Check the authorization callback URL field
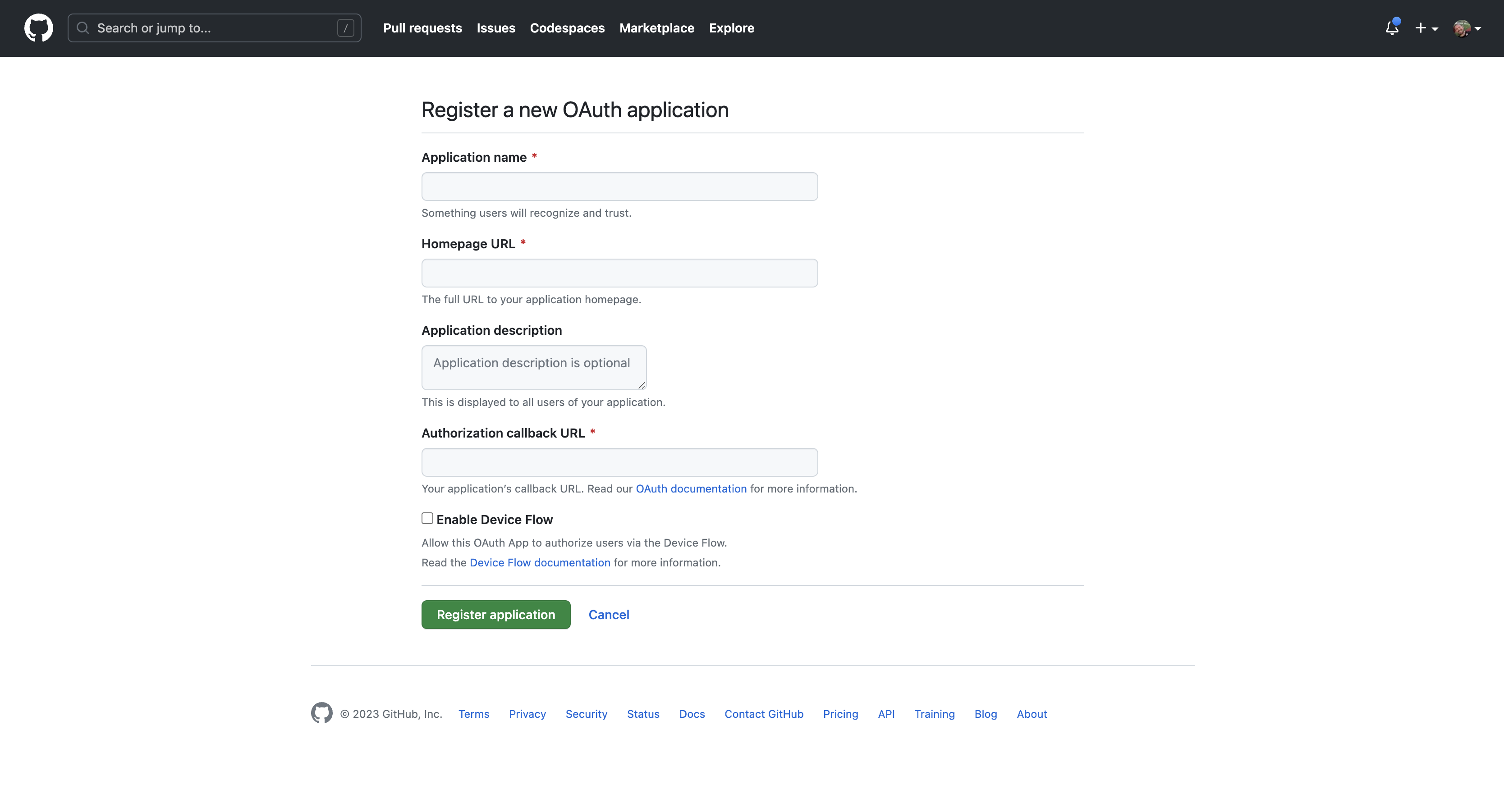The width and height of the screenshot is (1504, 812). tap(619, 462)
